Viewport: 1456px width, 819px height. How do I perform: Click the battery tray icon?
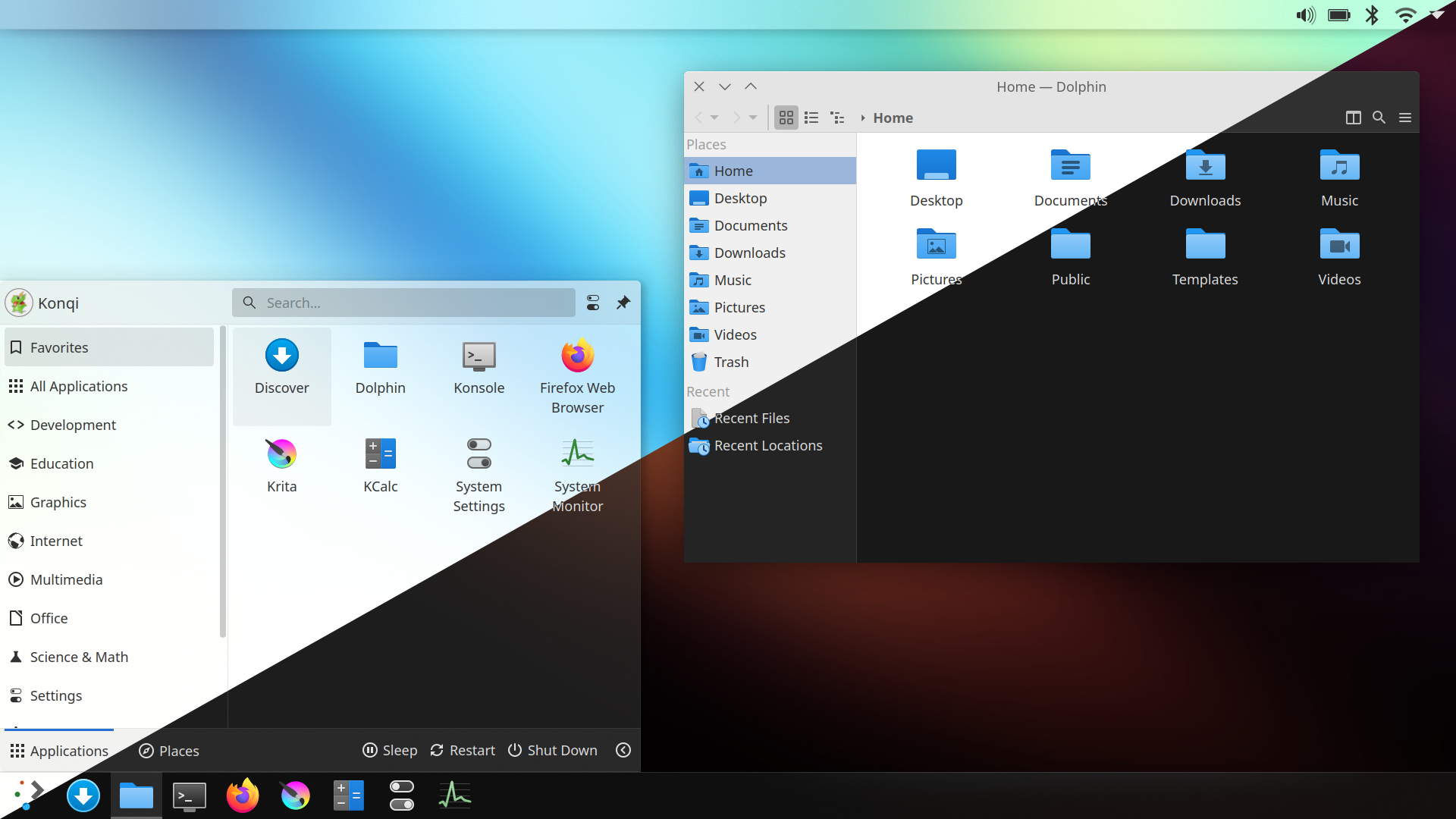click(x=1339, y=15)
